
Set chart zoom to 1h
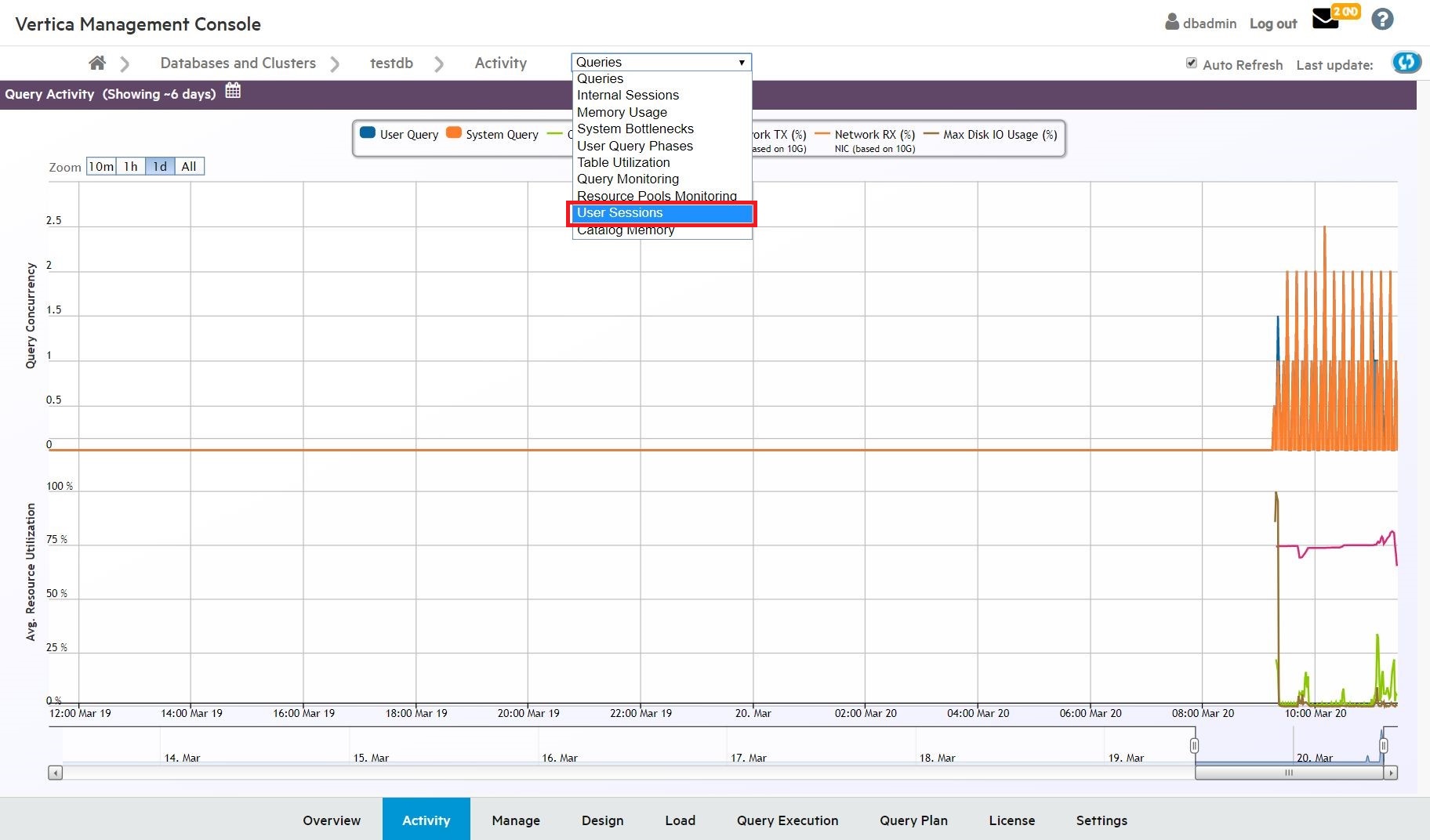[131, 166]
